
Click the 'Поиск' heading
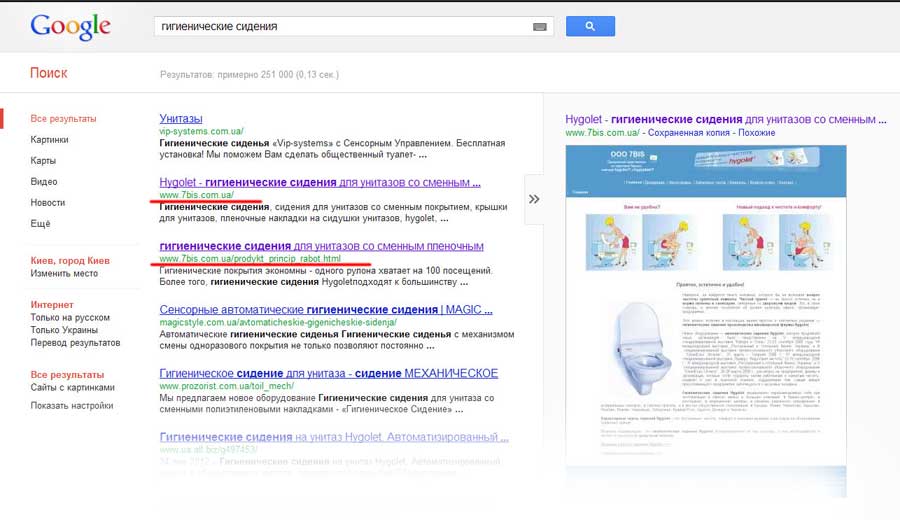coord(49,73)
